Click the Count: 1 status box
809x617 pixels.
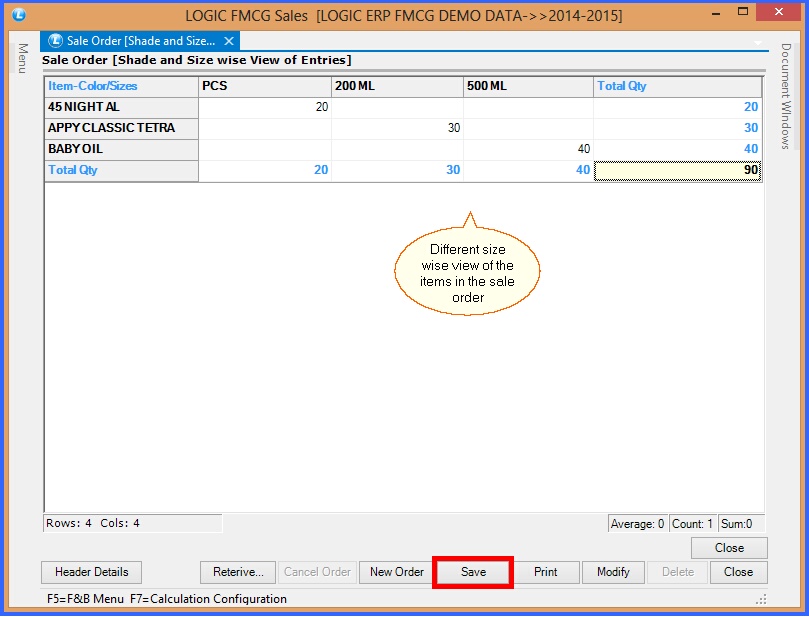tap(692, 524)
